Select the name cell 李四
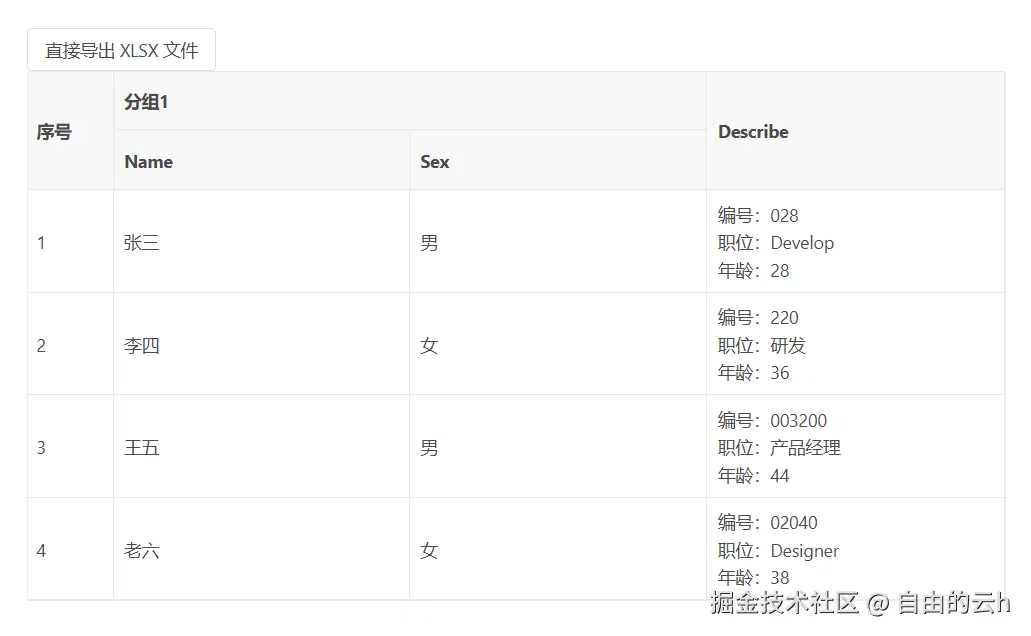This screenshot has height=636, width=1031. coord(262,345)
